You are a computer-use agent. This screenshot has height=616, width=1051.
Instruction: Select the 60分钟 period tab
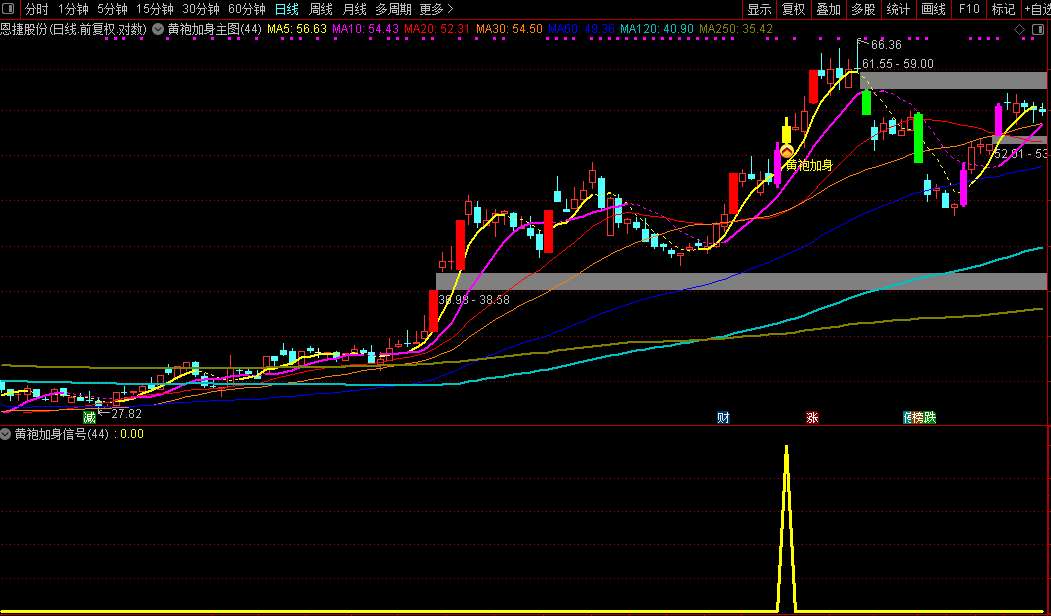tap(247, 9)
